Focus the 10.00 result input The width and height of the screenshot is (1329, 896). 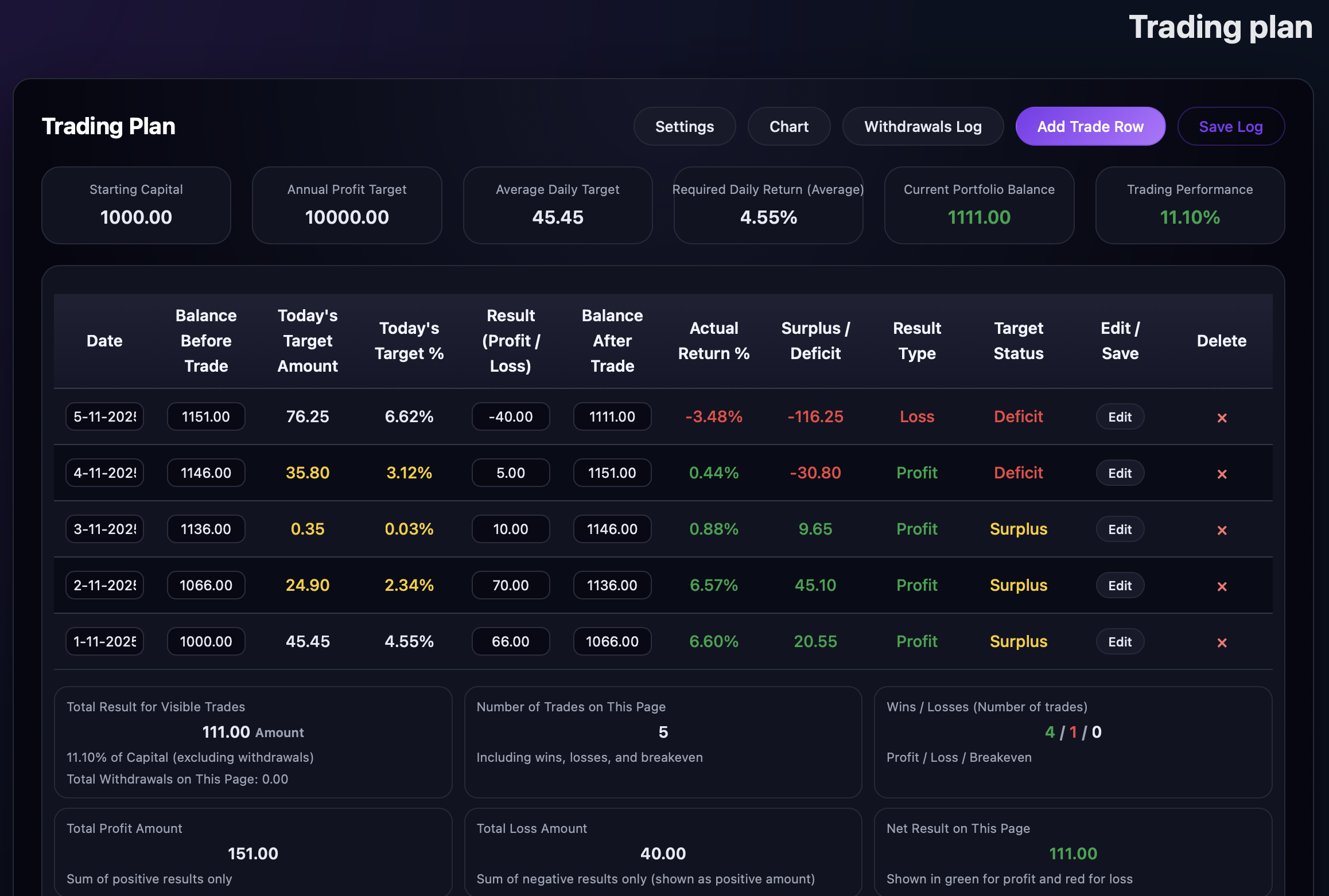[x=510, y=529]
